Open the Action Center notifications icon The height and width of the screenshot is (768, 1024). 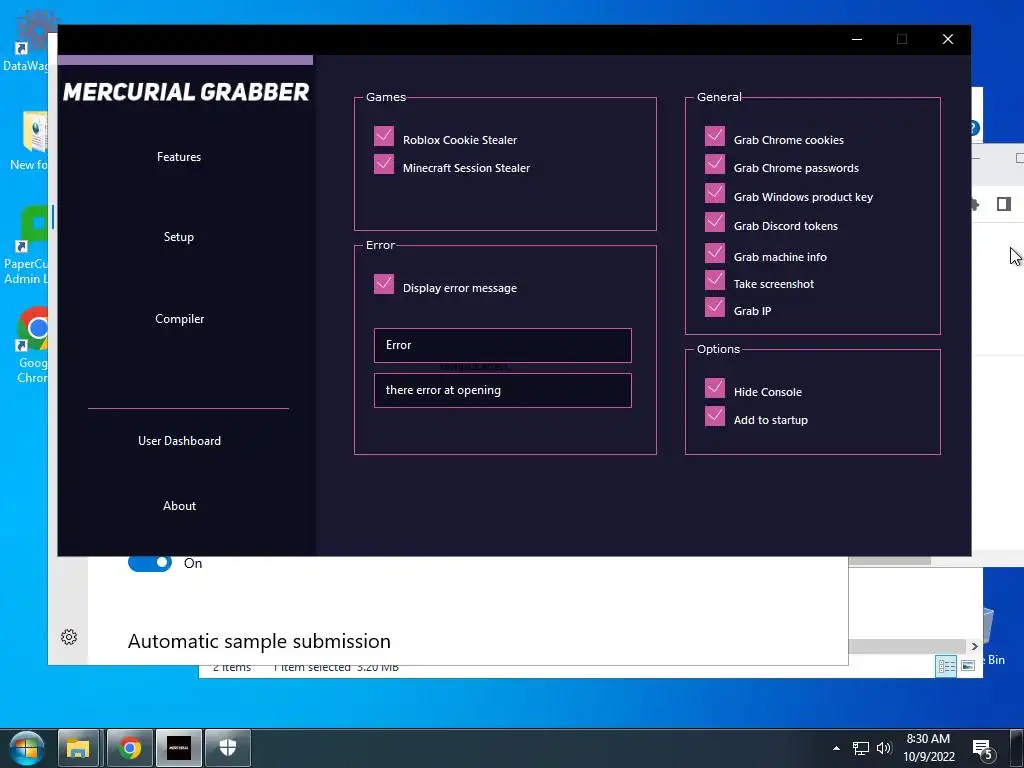click(x=983, y=749)
